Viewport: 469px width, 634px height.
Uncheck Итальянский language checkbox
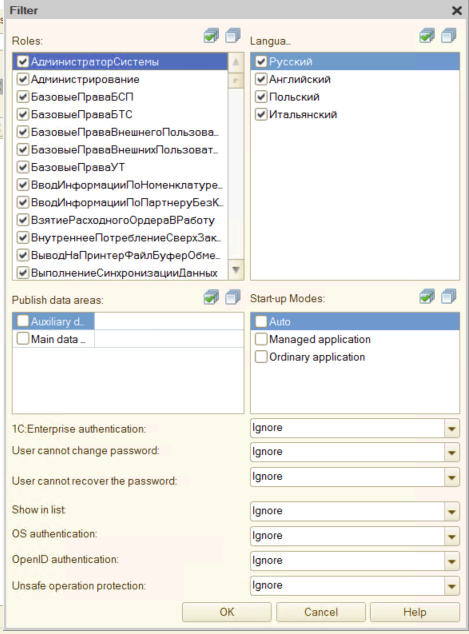pos(261,114)
